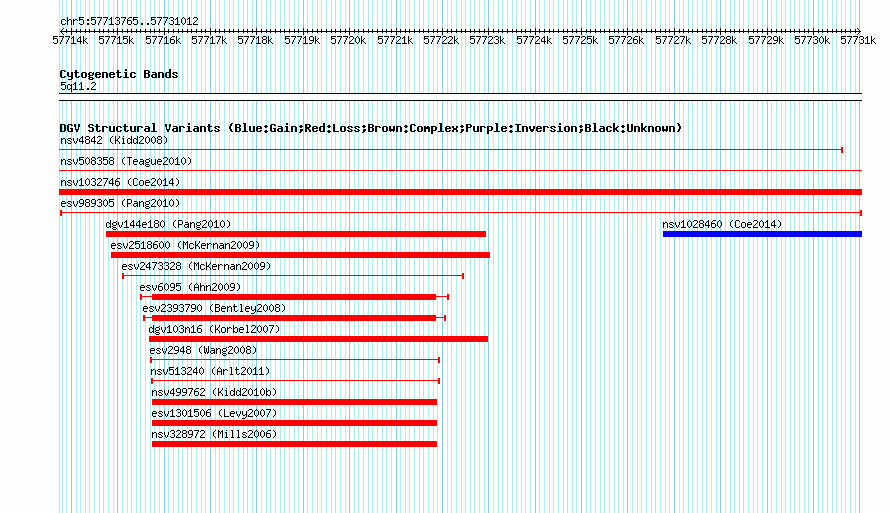Open nsv513240 (Arlt2011) label
890x513 pixels.
tap(210, 371)
